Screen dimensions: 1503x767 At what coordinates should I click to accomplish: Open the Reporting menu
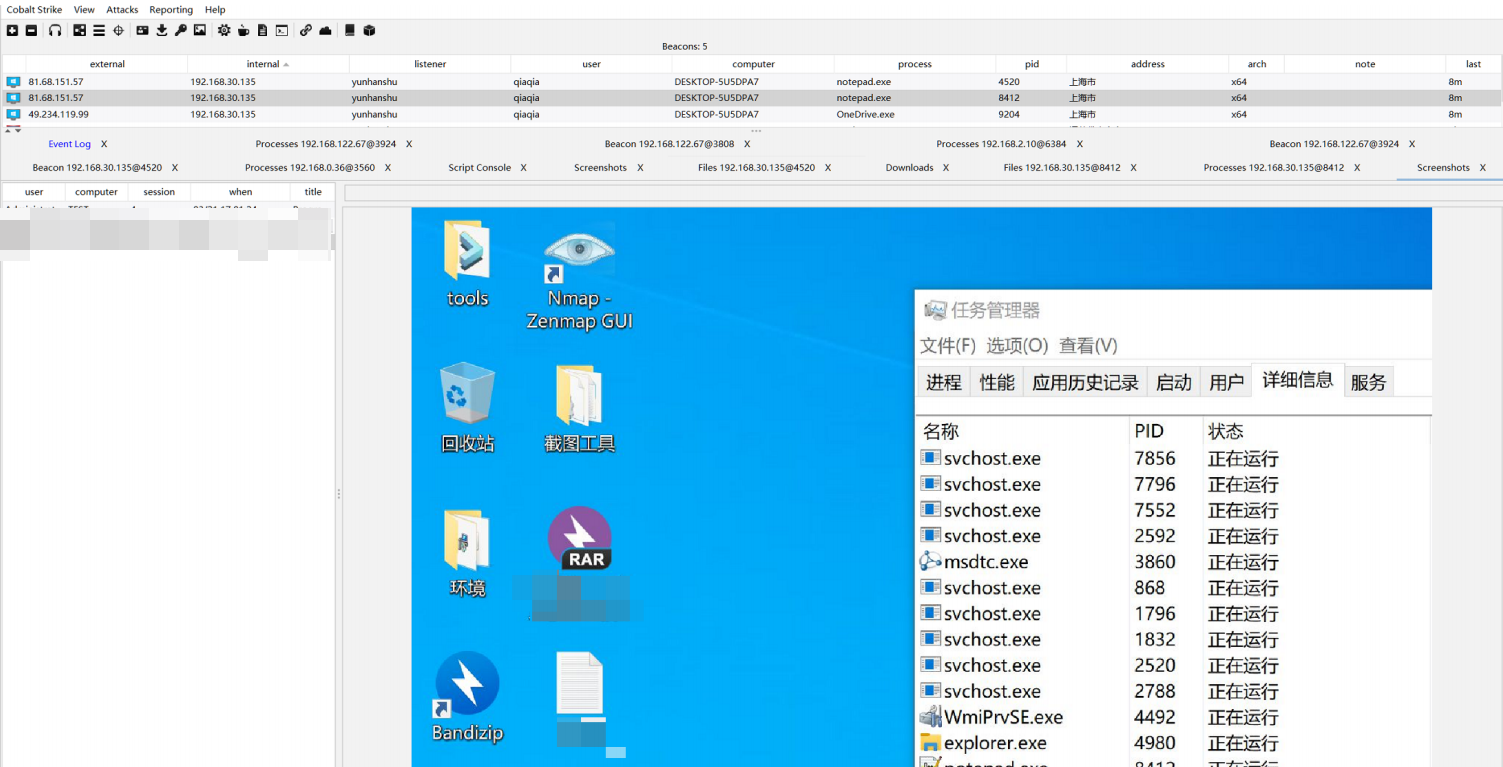tap(171, 10)
